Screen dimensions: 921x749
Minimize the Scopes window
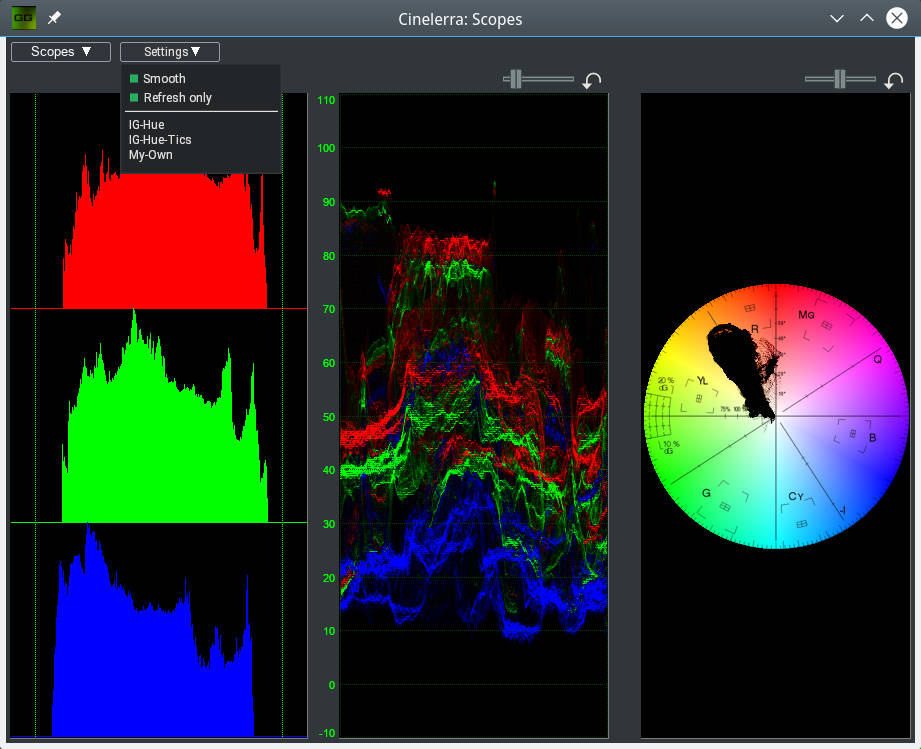(x=837, y=18)
